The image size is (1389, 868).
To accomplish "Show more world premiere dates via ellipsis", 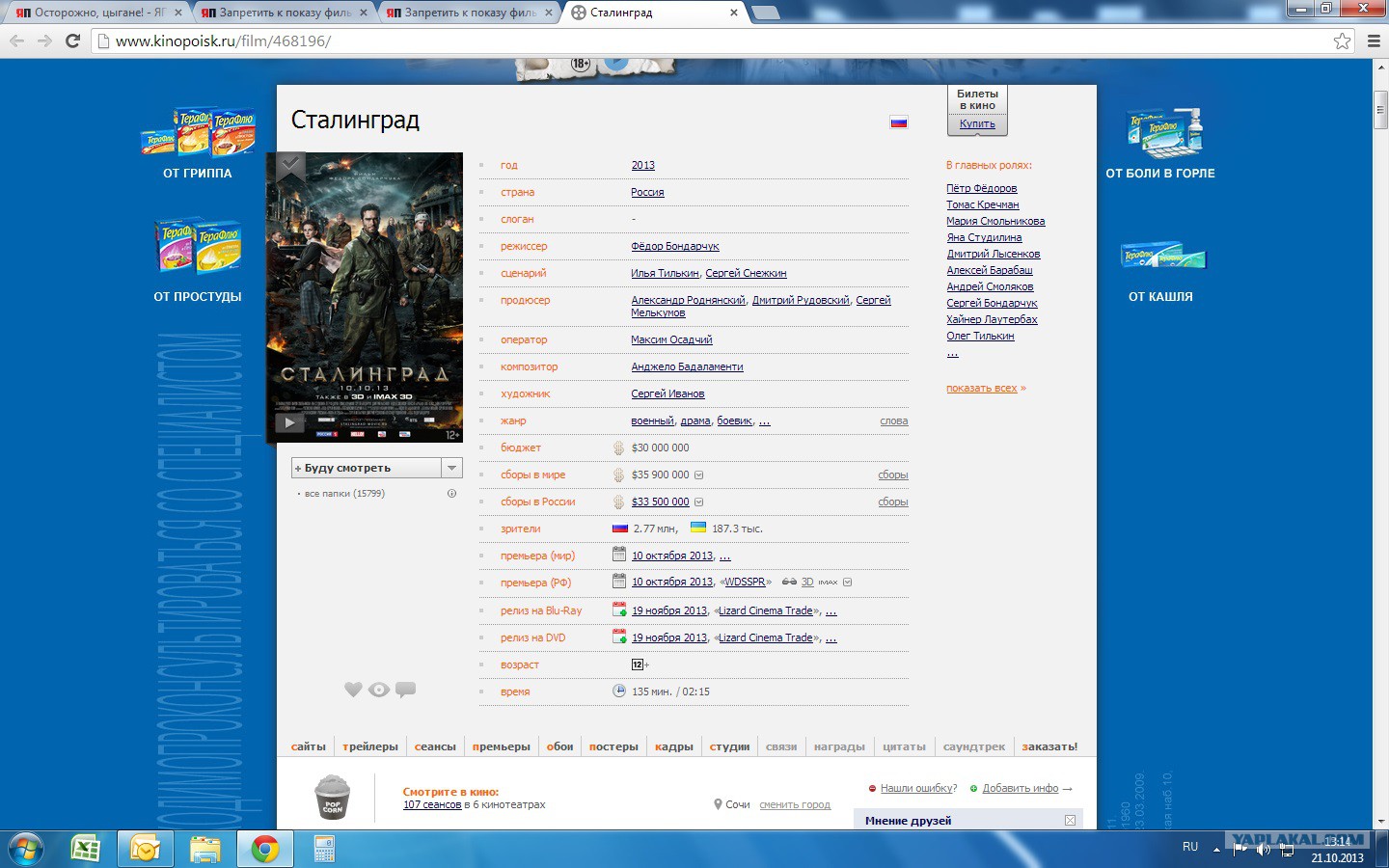I will (725, 556).
